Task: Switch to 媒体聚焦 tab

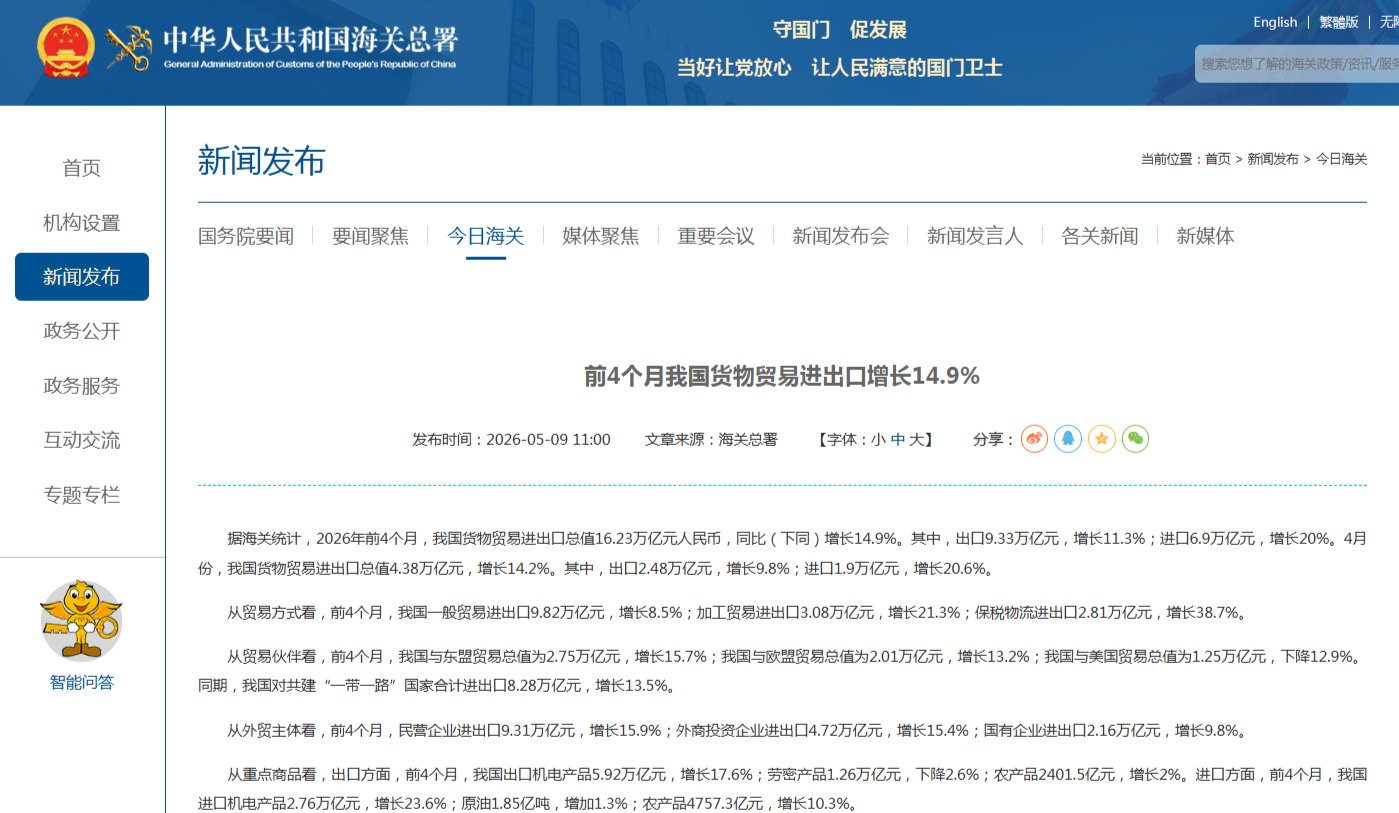Action: point(601,236)
